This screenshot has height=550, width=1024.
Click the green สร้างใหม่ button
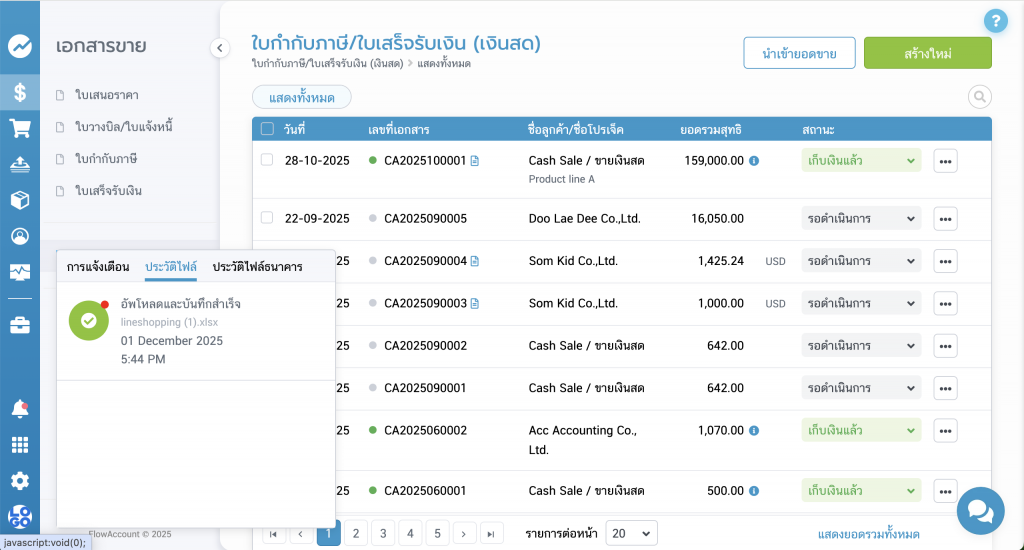point(927,53)
